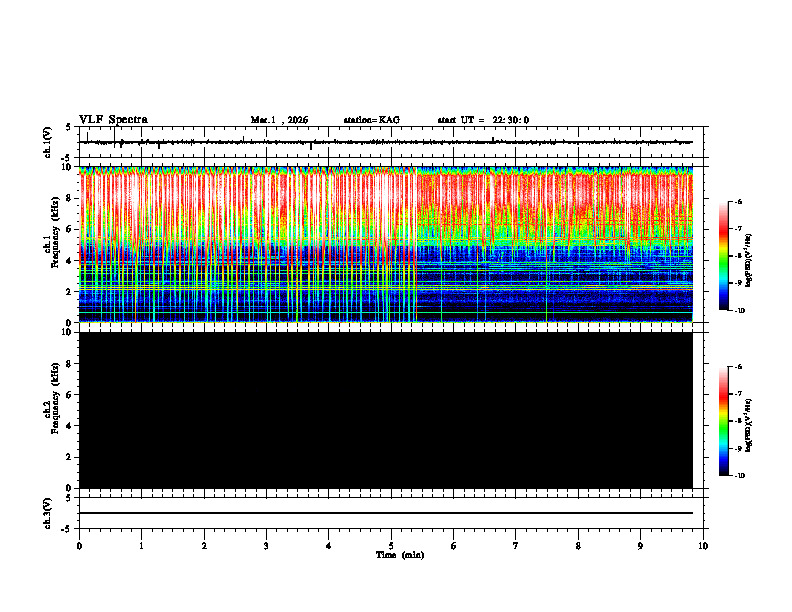Click the "4" kHz tick on ch.1 axis
The height and width of the screenshot is (612, 792).
point(70,261)
